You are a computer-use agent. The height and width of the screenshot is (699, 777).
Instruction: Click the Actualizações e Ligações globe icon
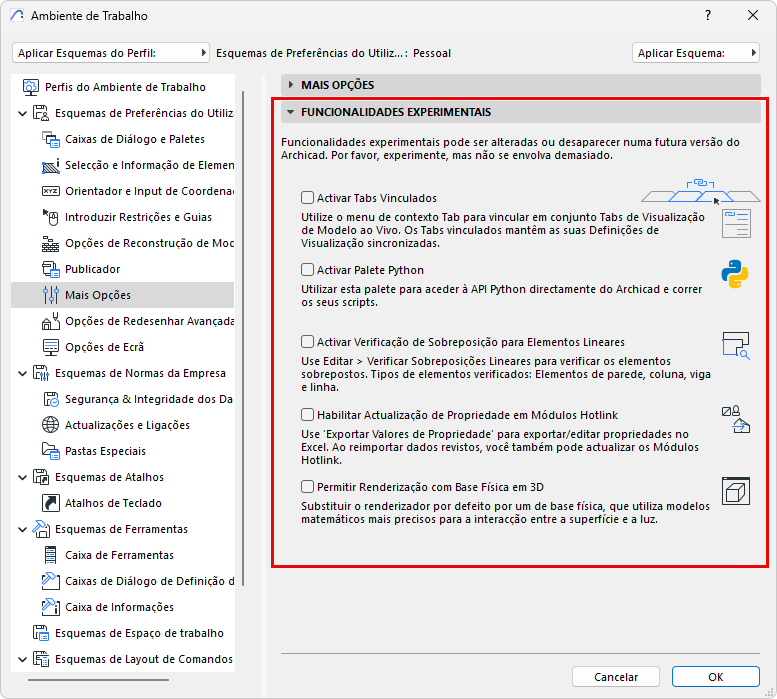tap(51, 425)
